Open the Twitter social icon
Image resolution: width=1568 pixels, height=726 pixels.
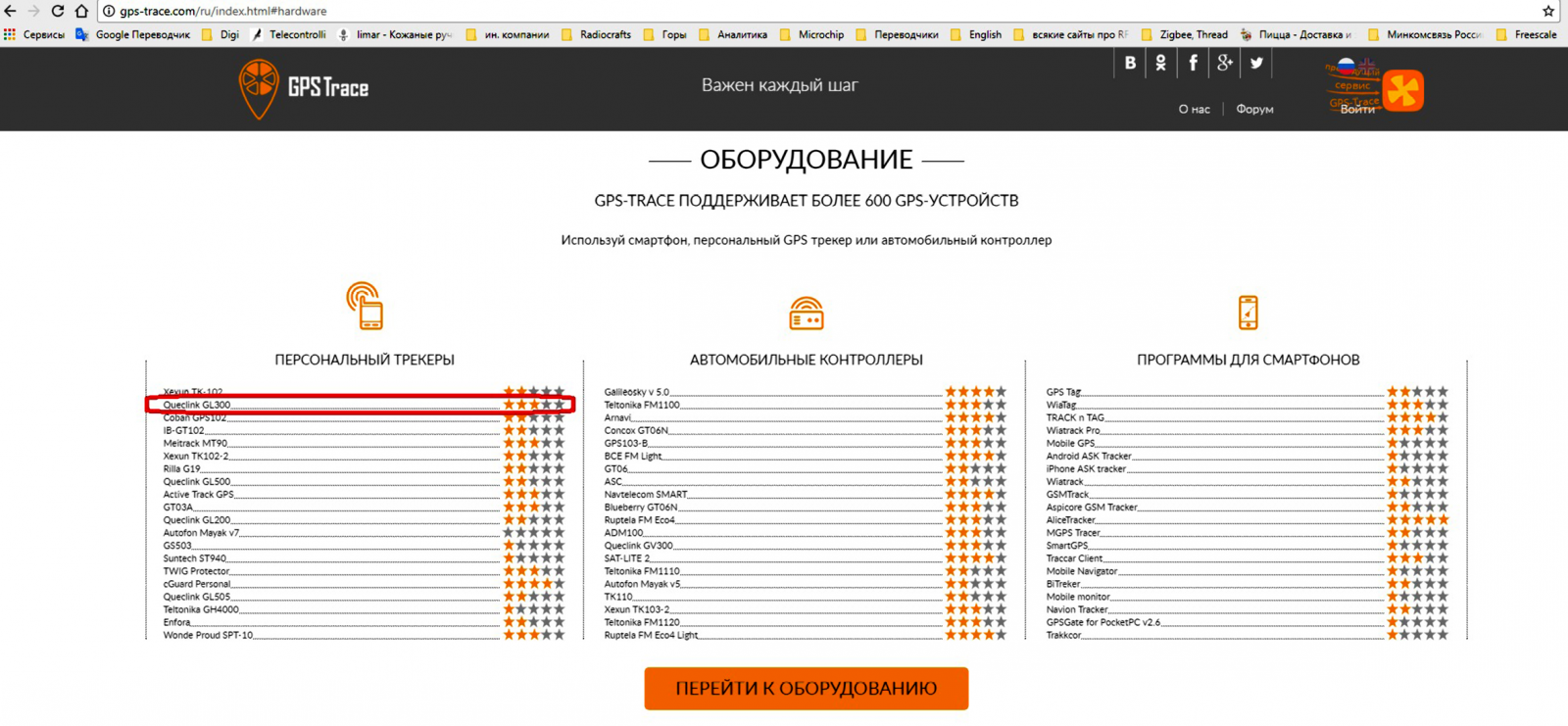coord(1256,63)
